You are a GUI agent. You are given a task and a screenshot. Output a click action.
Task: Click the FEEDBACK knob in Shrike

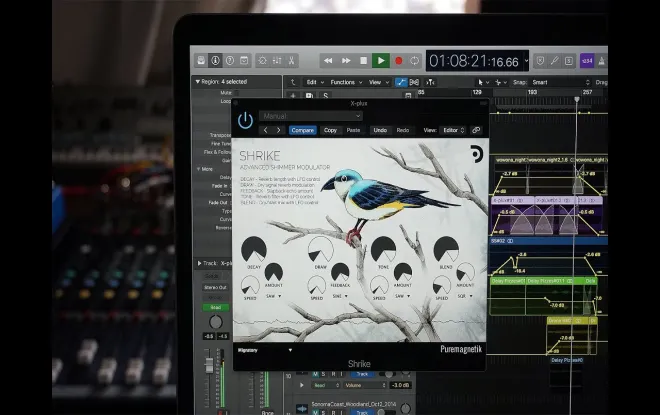tap(340, 272)
